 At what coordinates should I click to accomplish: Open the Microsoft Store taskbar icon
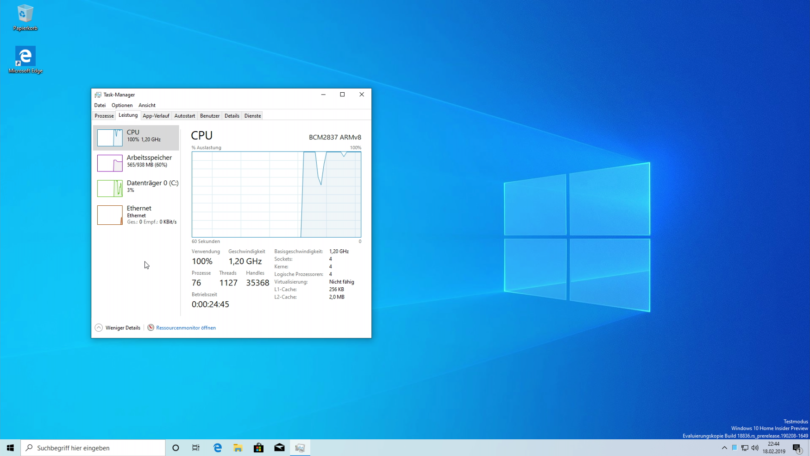tap(258, 448)
